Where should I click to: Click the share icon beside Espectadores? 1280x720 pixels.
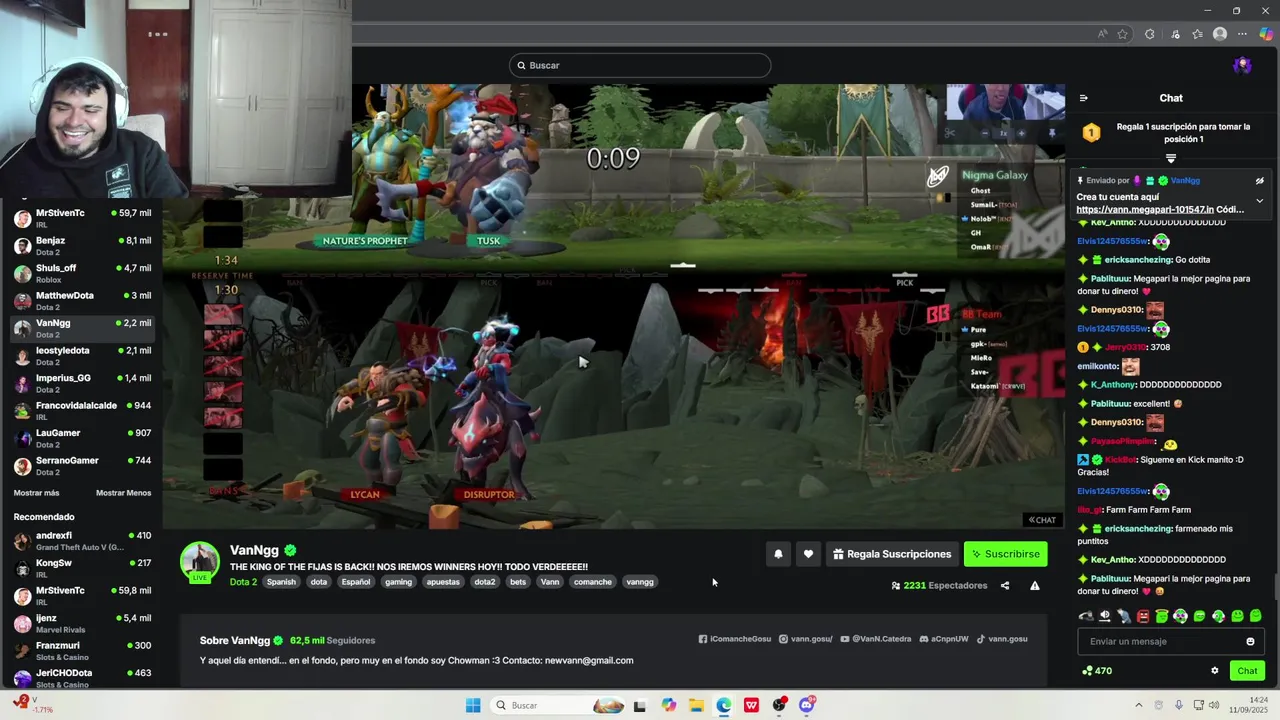pos(1005,586)
